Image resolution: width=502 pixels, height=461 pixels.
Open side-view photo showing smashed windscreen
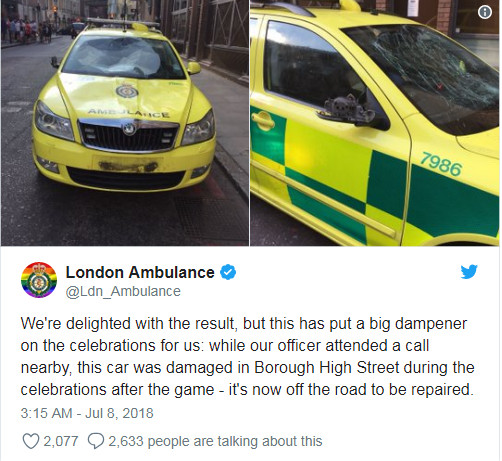click(375, 123)
